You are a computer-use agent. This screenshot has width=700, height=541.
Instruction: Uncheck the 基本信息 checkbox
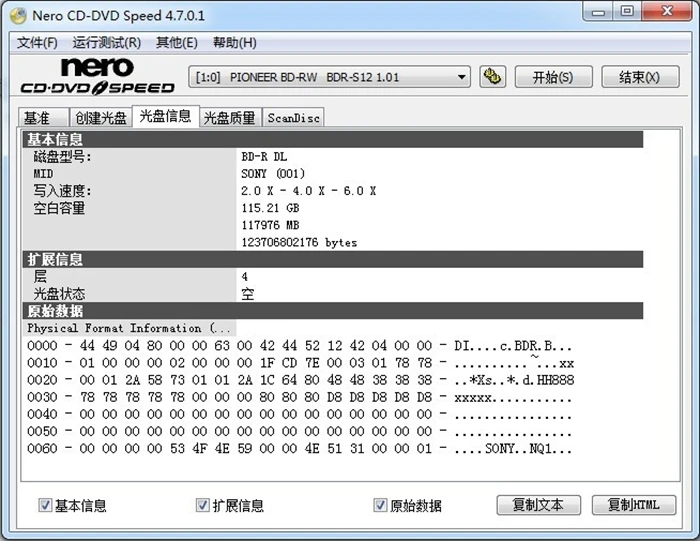45,505
